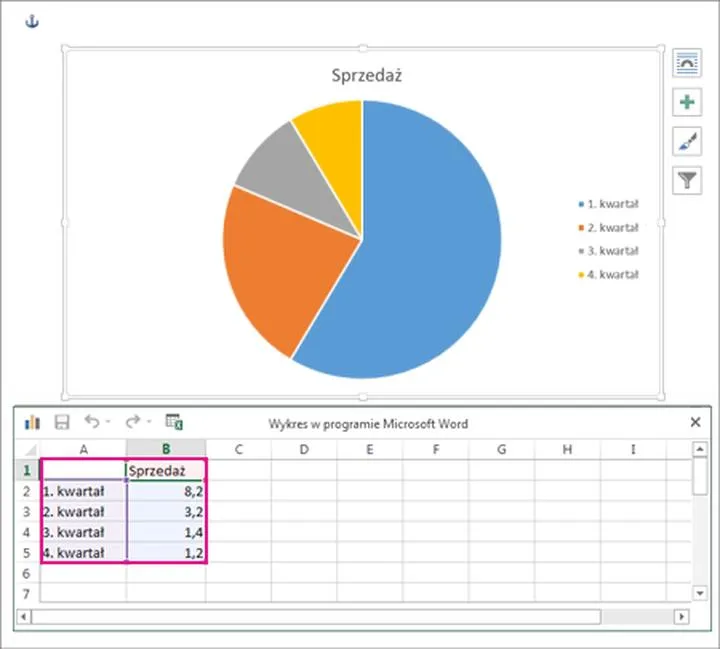Click the 2. kwartał legend entry
This screenshot has width=720, height=649.
[x=608, y=227]
